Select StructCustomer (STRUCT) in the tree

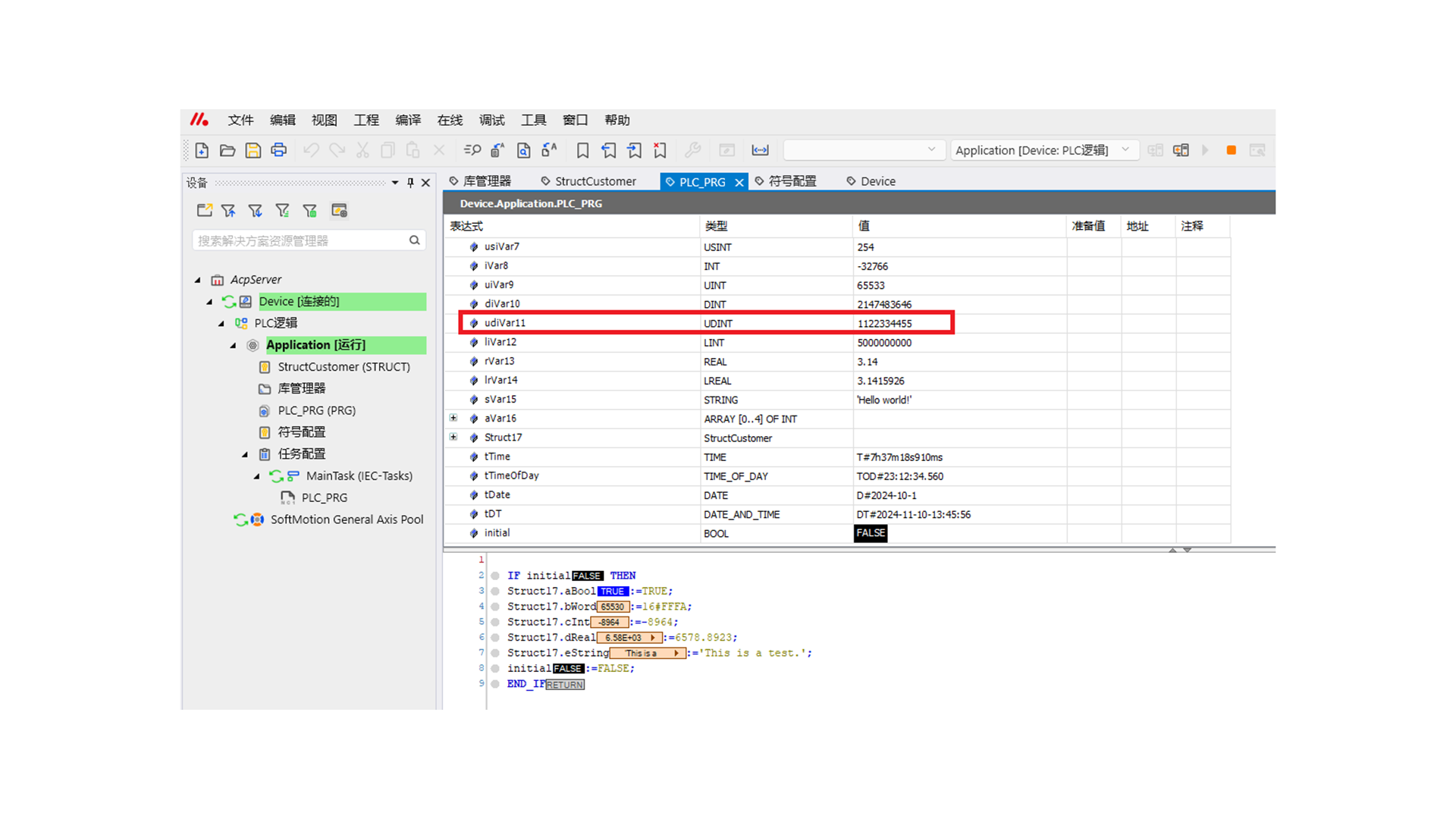point(344,367)
